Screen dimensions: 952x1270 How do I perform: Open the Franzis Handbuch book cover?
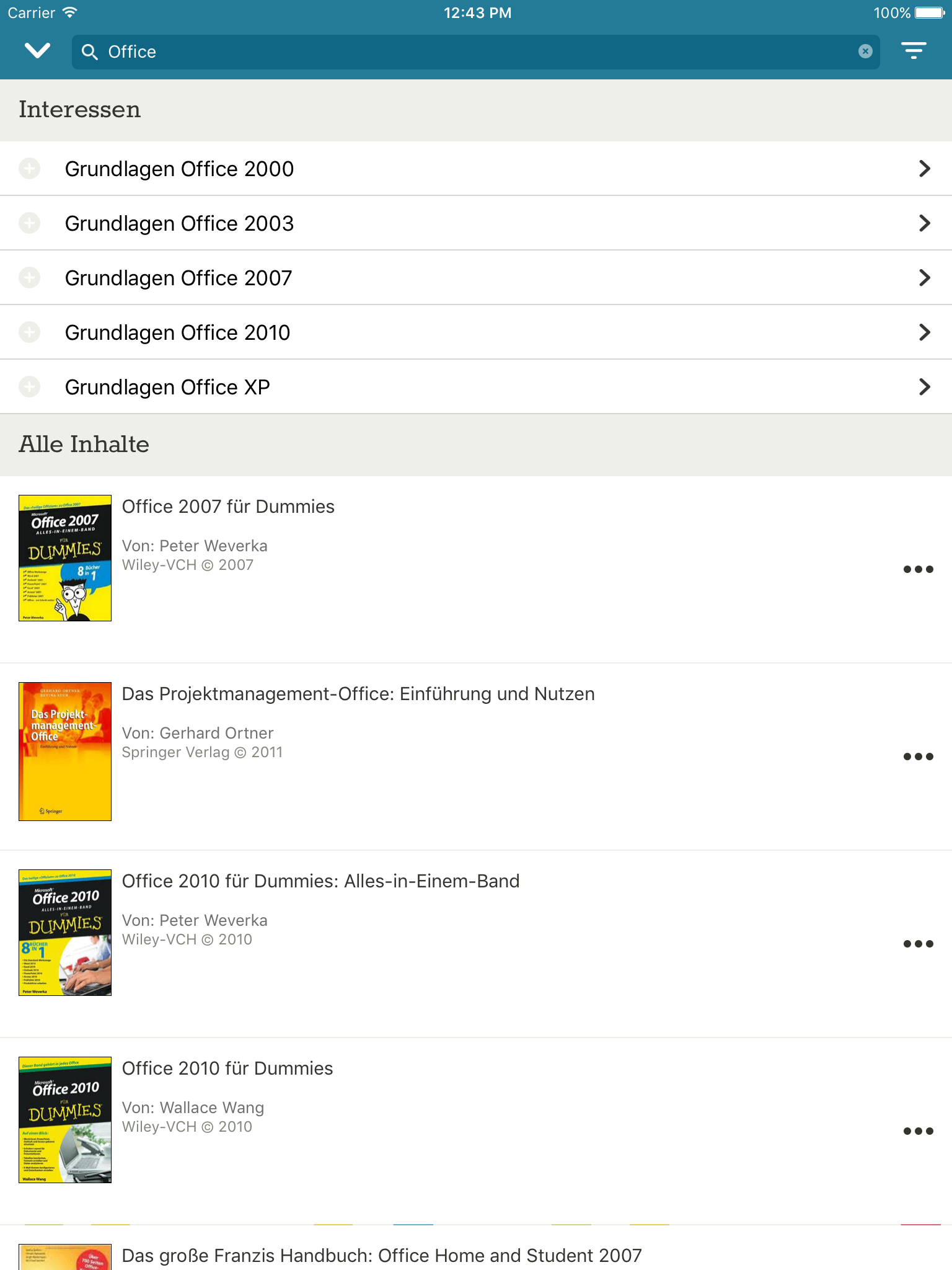click(65, 1257)
